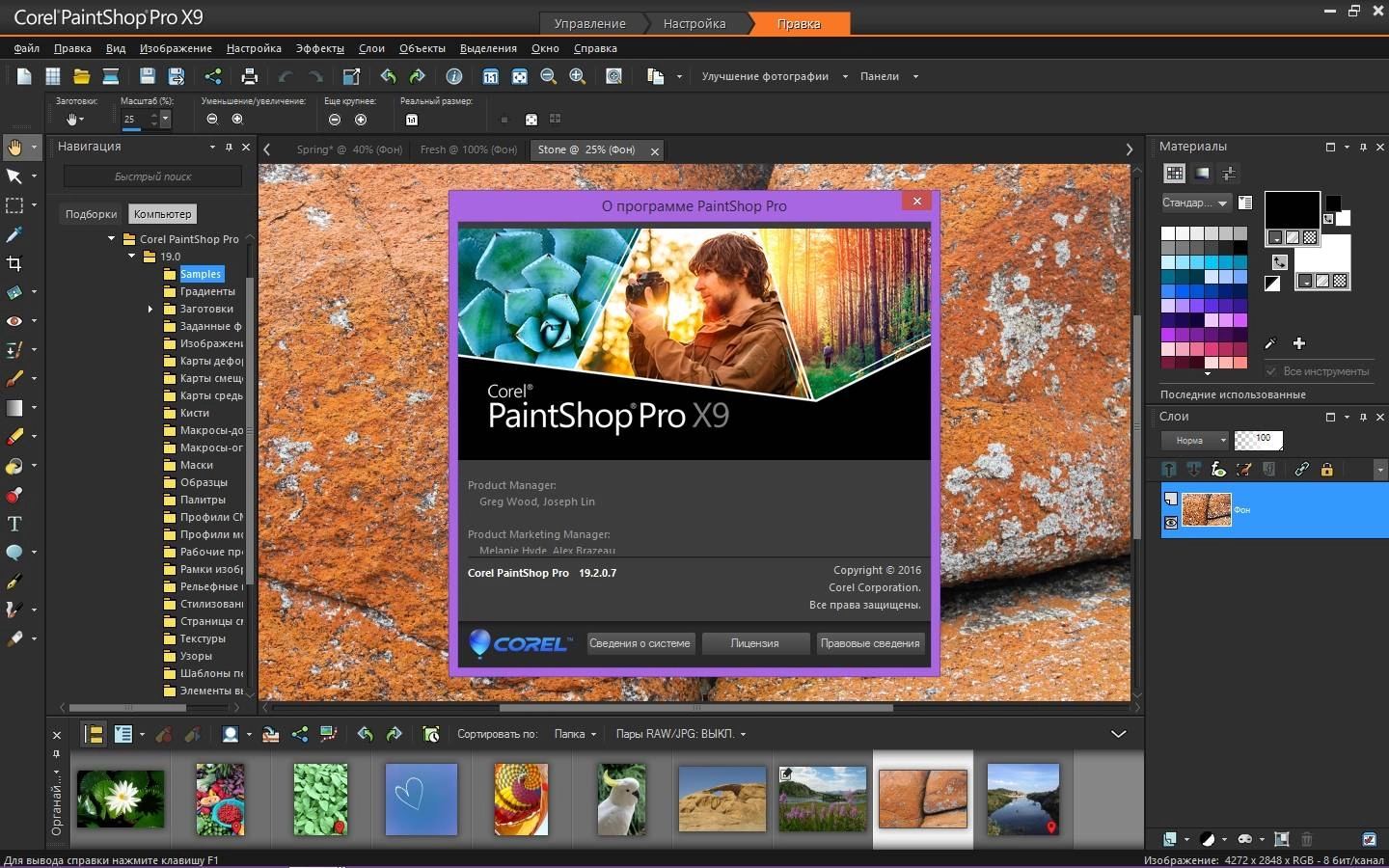Screen dimensions: 1389x868
Task: Click the Materials panel dropper icon
Action: (1270, 343)
